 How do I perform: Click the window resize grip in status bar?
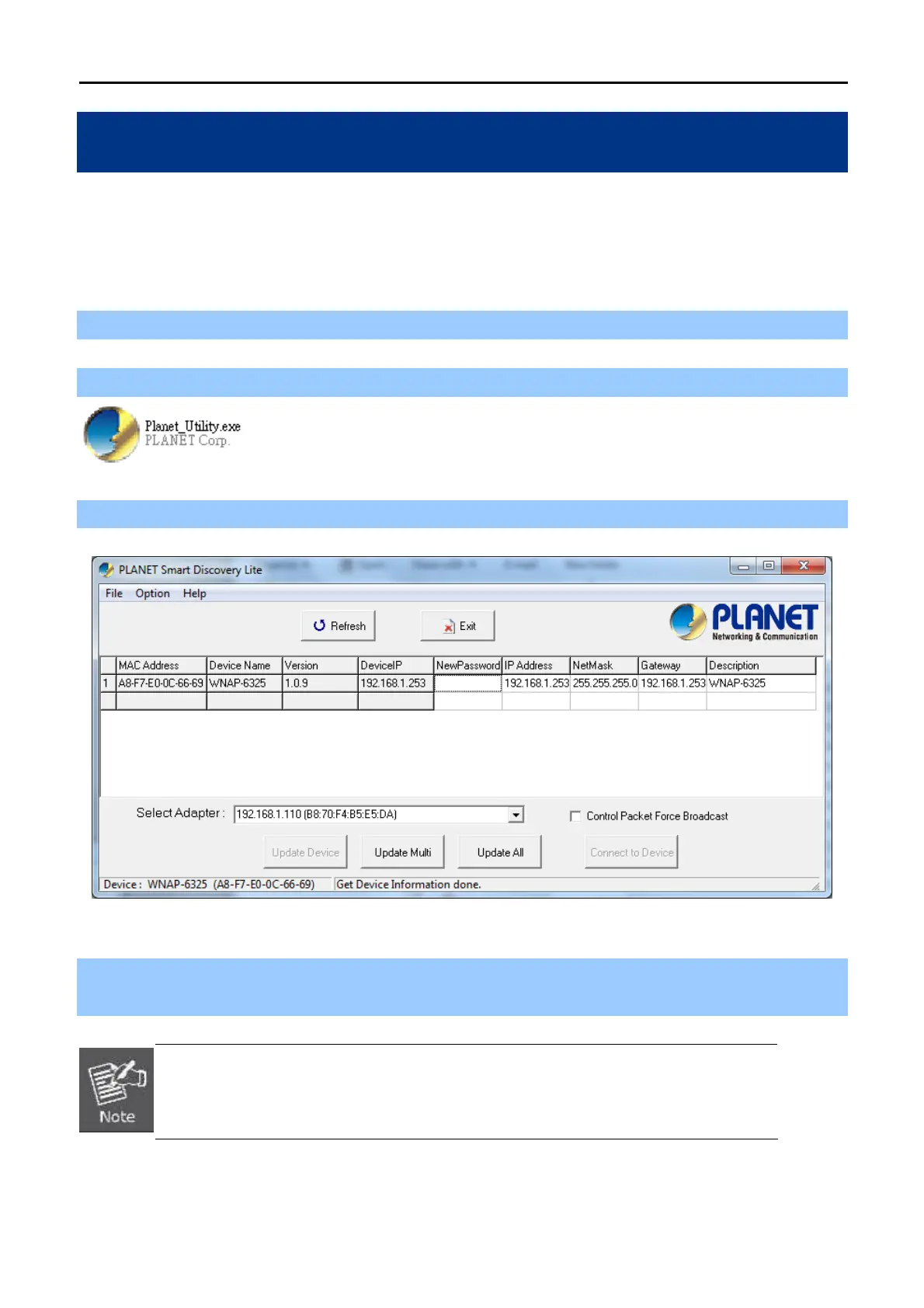click(815, 885)
